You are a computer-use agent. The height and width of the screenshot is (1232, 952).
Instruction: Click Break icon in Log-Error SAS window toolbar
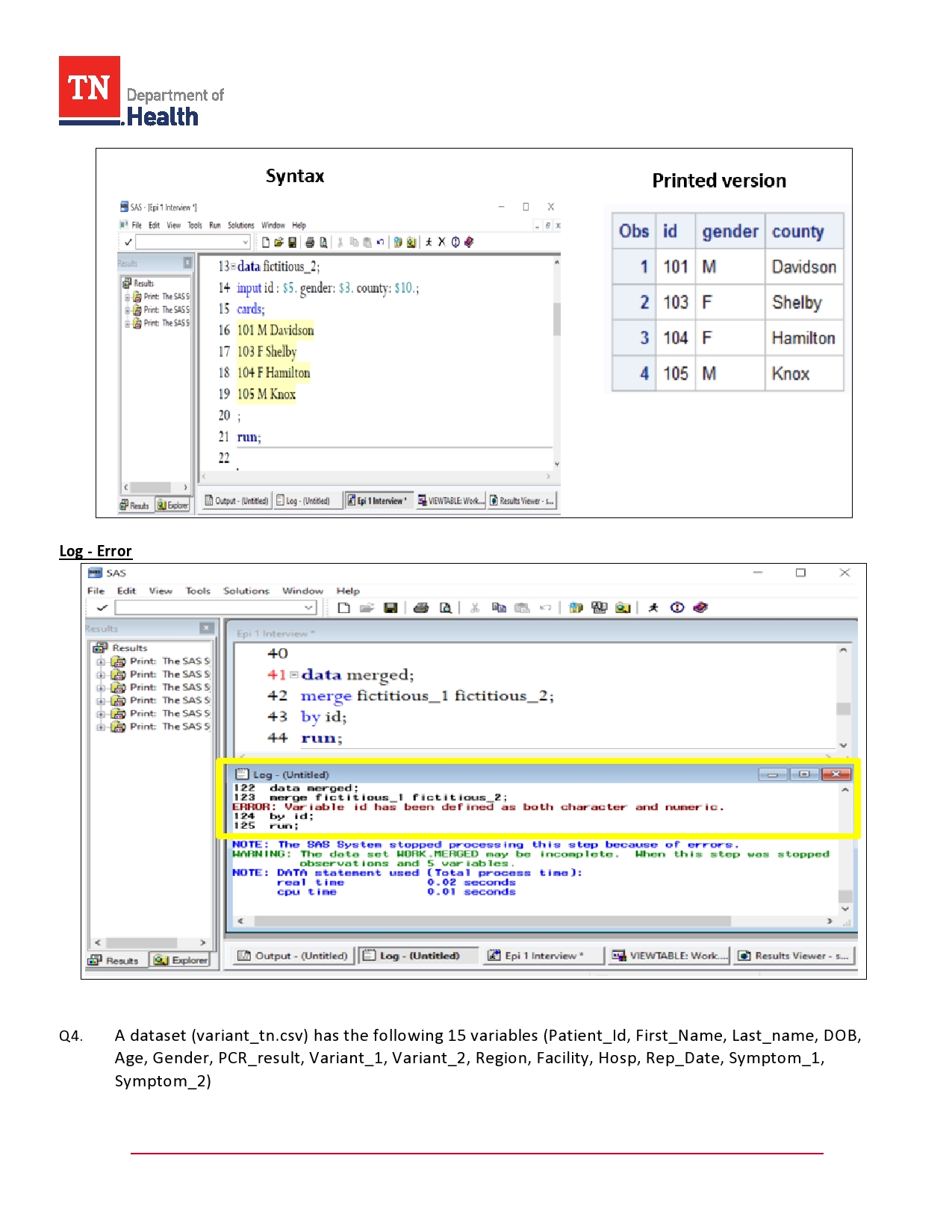[x=677, y=608]
